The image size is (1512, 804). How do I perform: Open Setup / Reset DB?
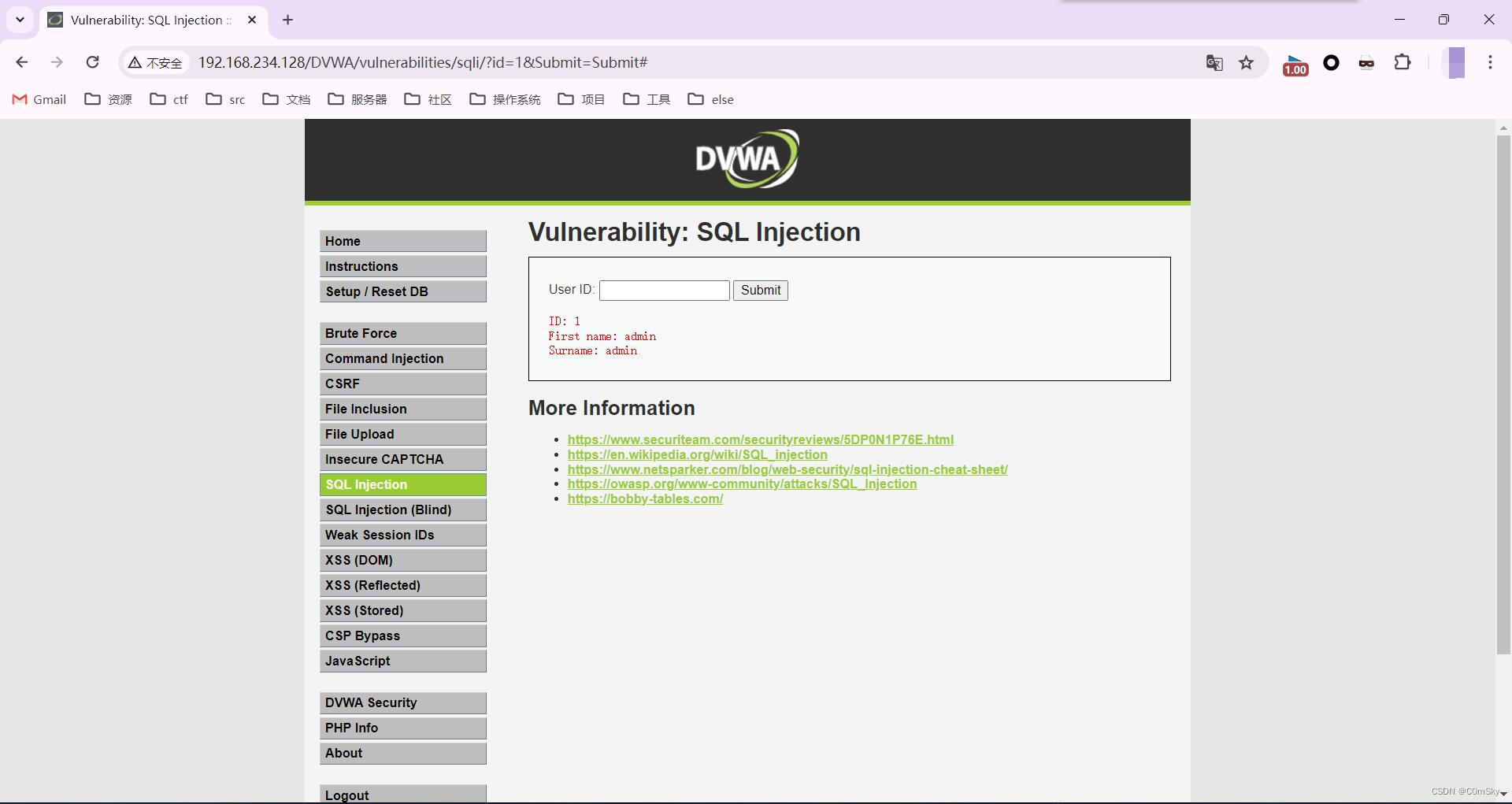point(403,291)
